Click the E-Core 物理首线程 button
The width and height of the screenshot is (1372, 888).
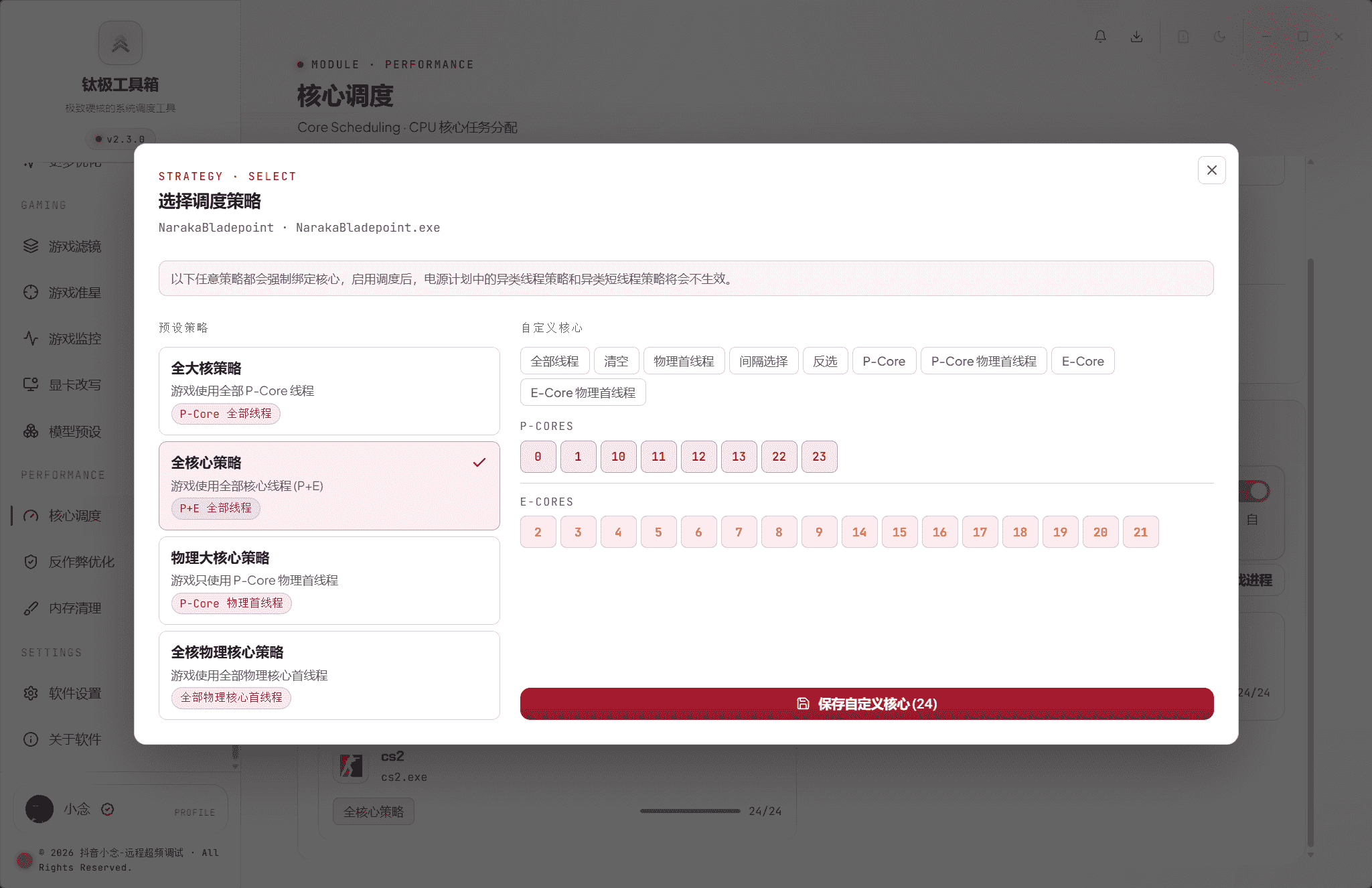tap(583, 392)
